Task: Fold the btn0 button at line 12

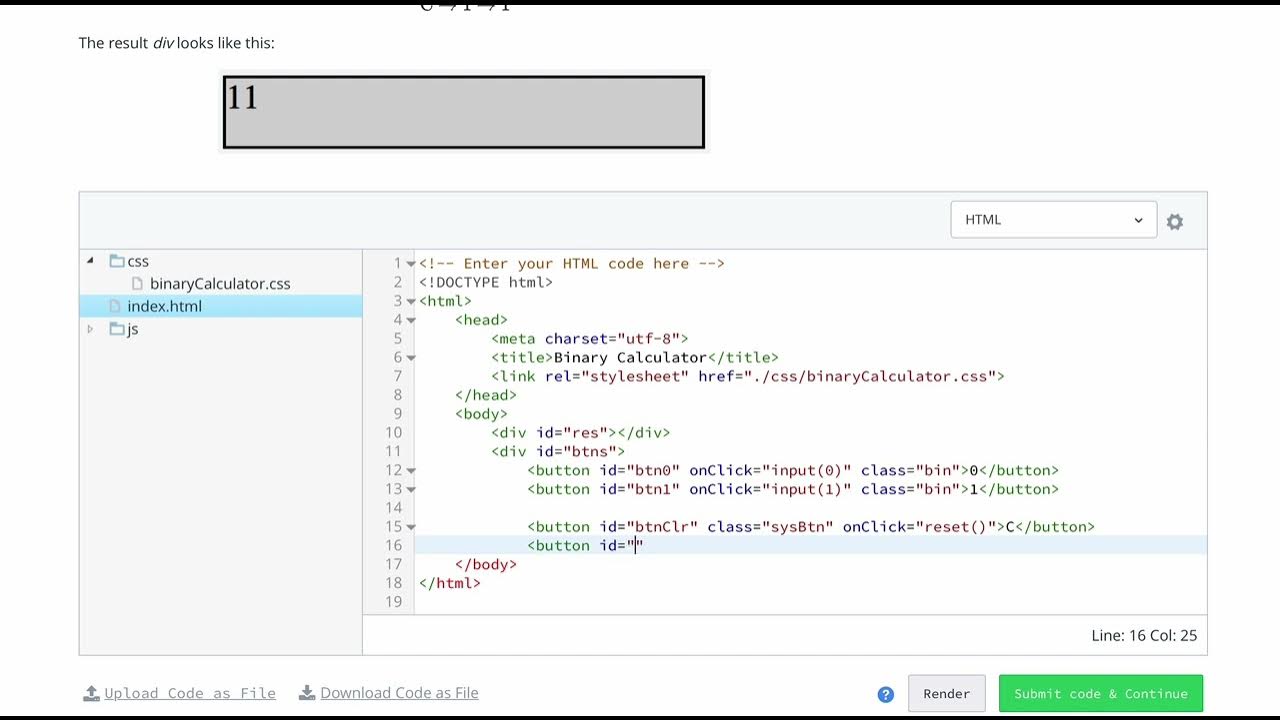Action: [x=411, y=470]
